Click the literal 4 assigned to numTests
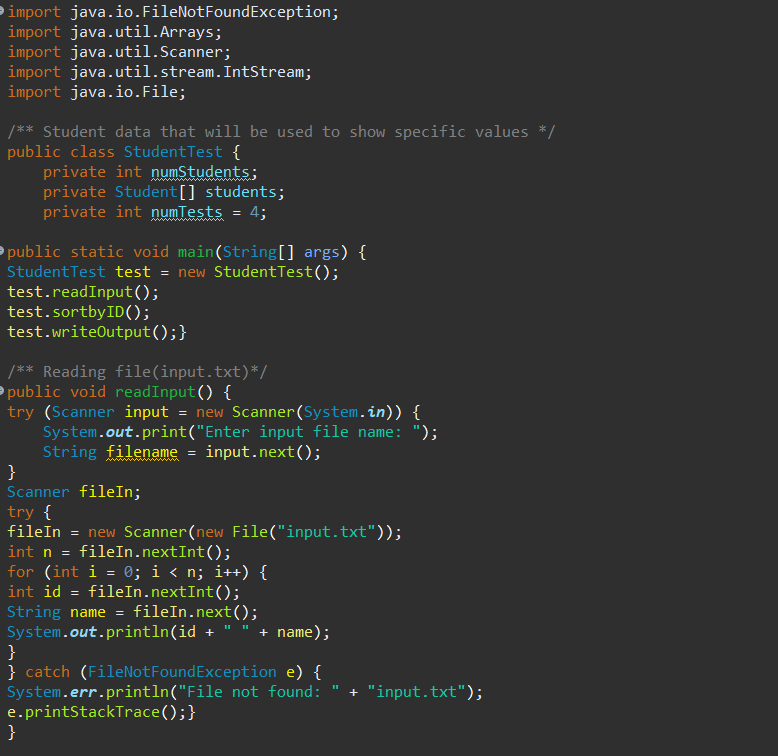The height and width of the screenshot is (756, 778). click(254, 212)
